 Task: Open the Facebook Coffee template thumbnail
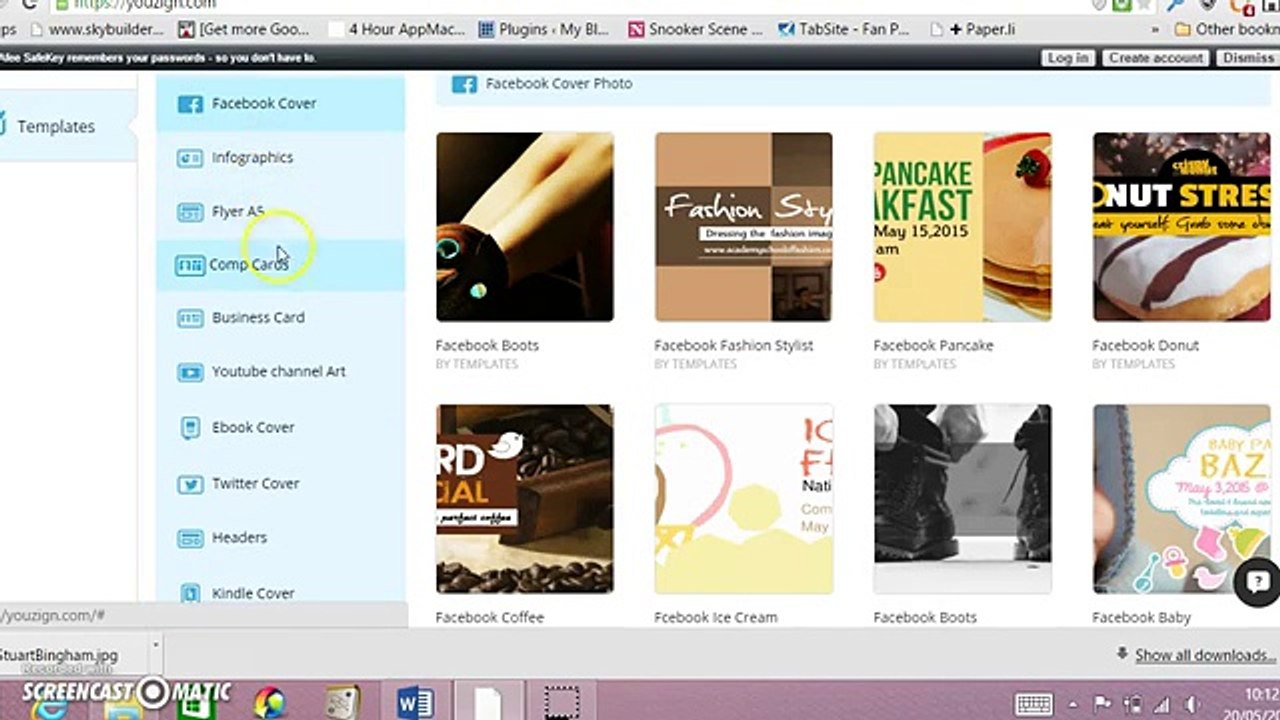525,499
